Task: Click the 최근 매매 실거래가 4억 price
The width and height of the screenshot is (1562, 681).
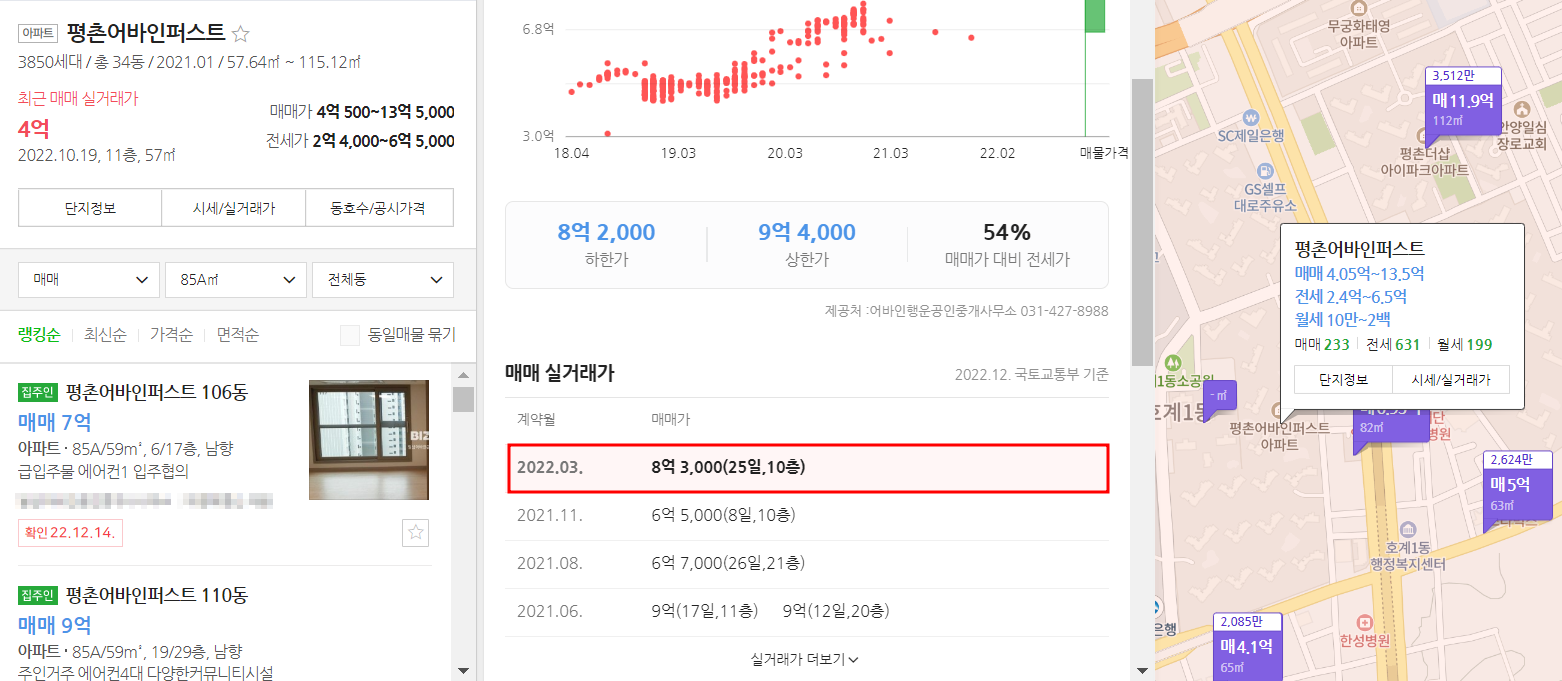Action: [x=33, y=129]
